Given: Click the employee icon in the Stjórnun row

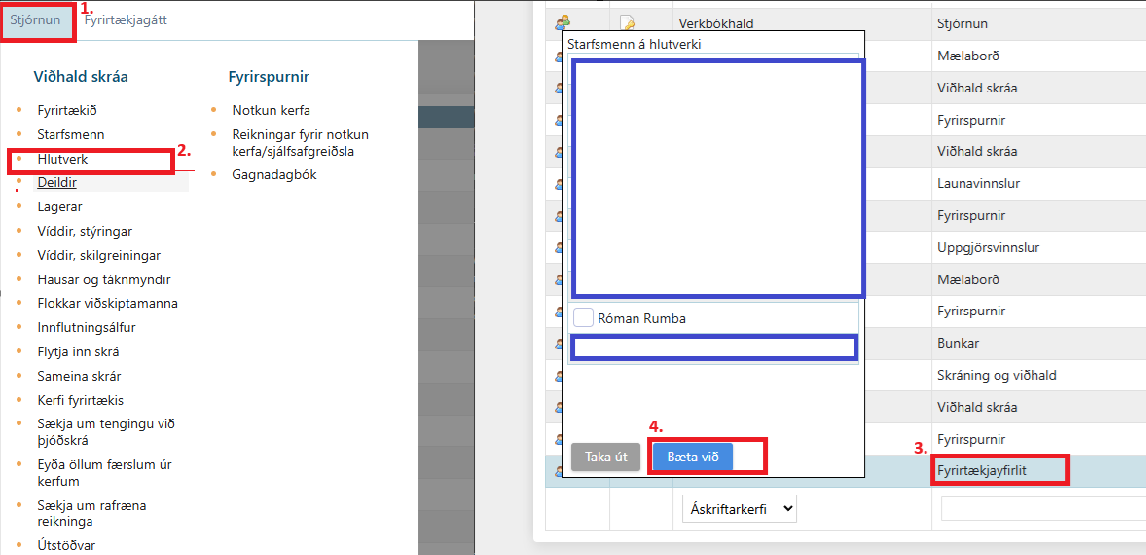Looking at the screenshot, I should 562,22.
